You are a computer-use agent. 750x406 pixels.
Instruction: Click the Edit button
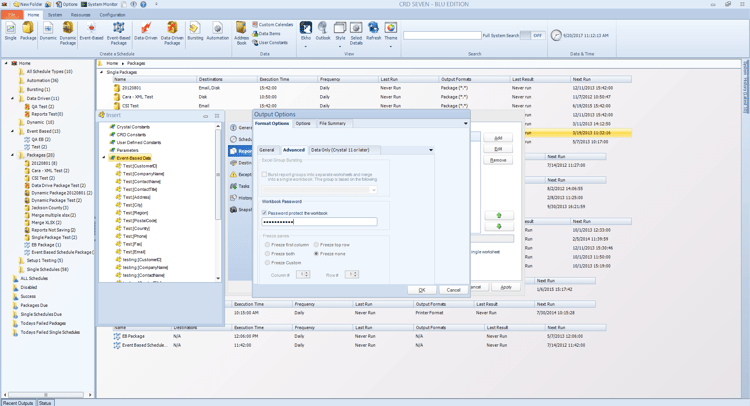tap(498, 149)
